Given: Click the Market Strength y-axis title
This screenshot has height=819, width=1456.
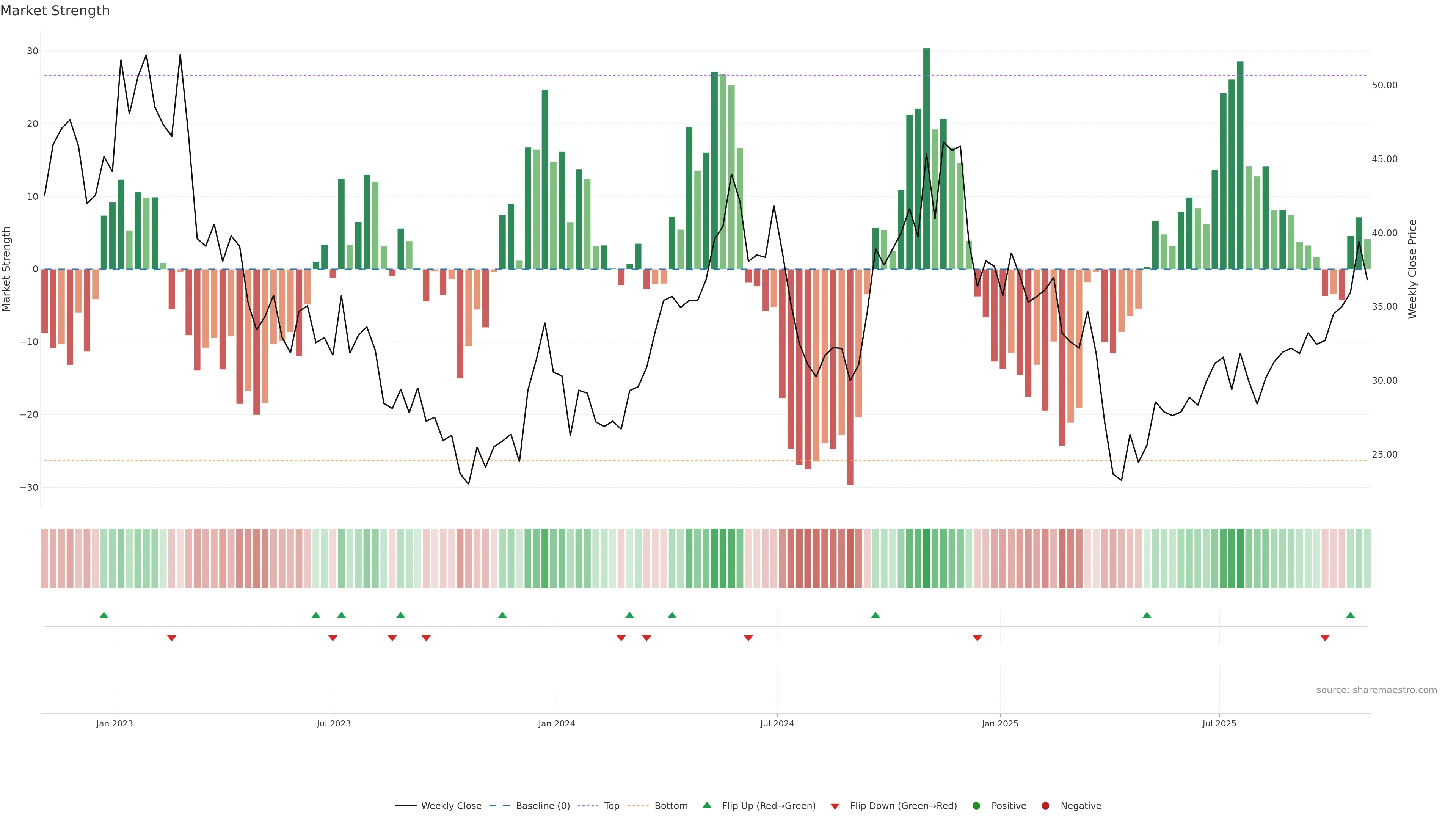Looking at the screenshot, I should pos(7,269).
